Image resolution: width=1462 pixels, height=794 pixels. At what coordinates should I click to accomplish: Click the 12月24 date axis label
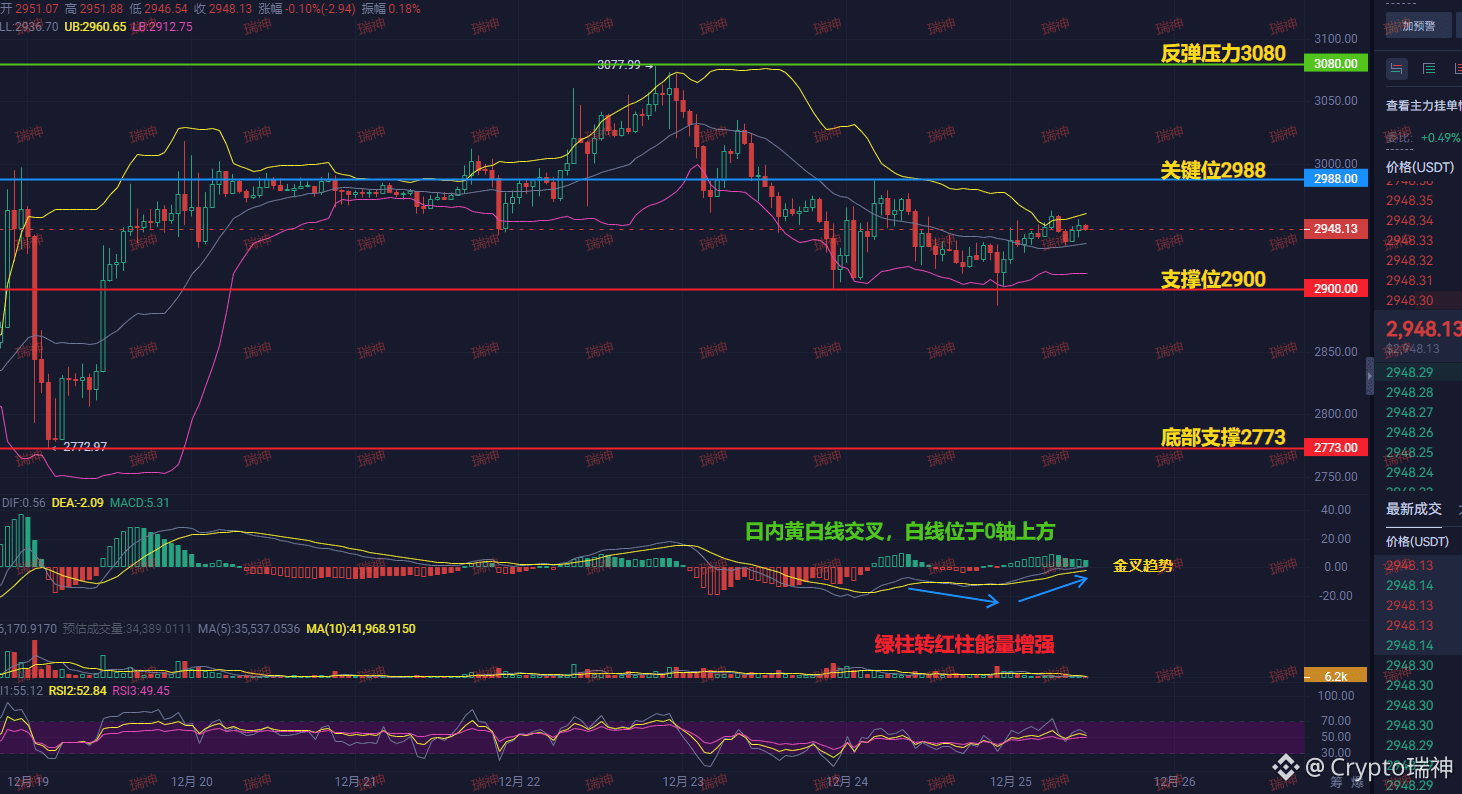pos(846,781)
